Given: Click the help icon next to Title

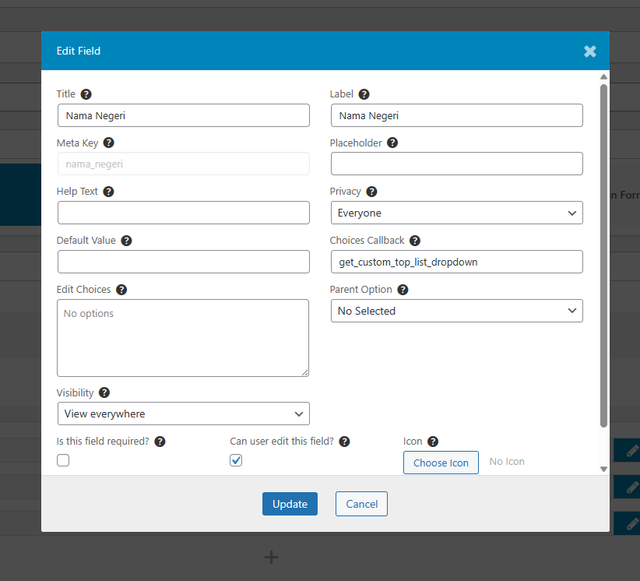Looking at the screenshot, I should point(86,94).
